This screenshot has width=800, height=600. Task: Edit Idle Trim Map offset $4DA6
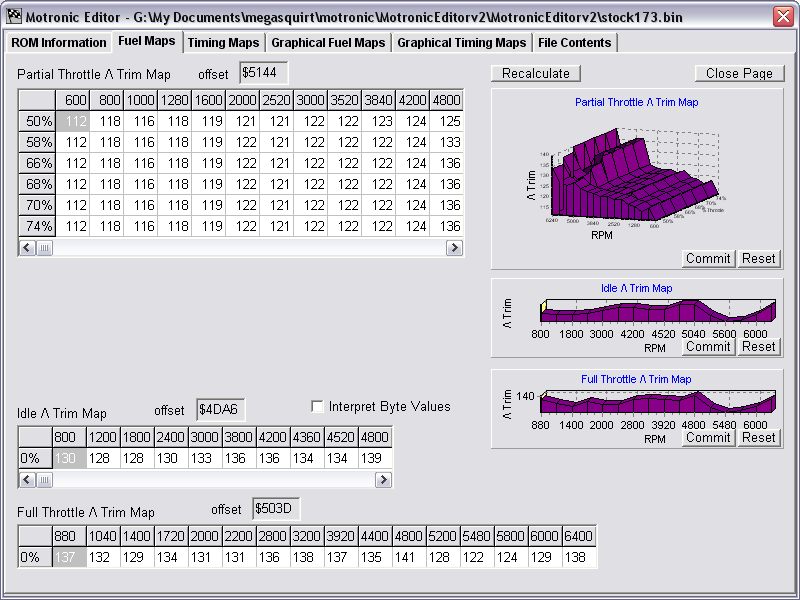(220, 410)
